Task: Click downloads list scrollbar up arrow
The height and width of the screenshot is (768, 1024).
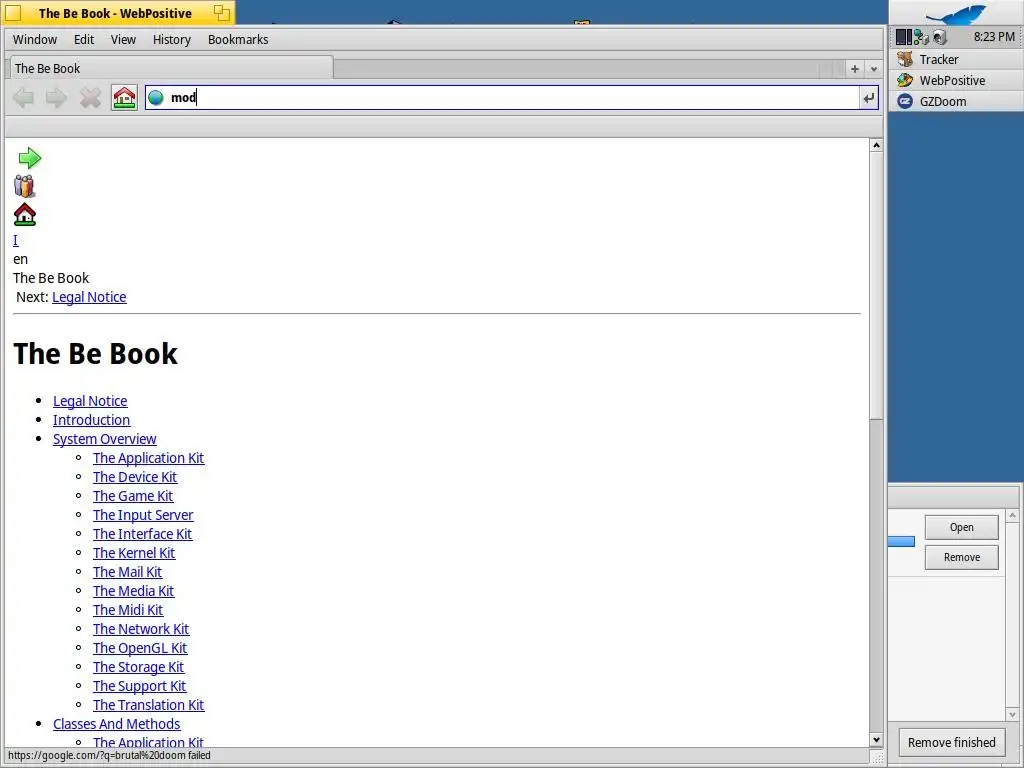Action: pyautogui.click(x=1012, y=516)
